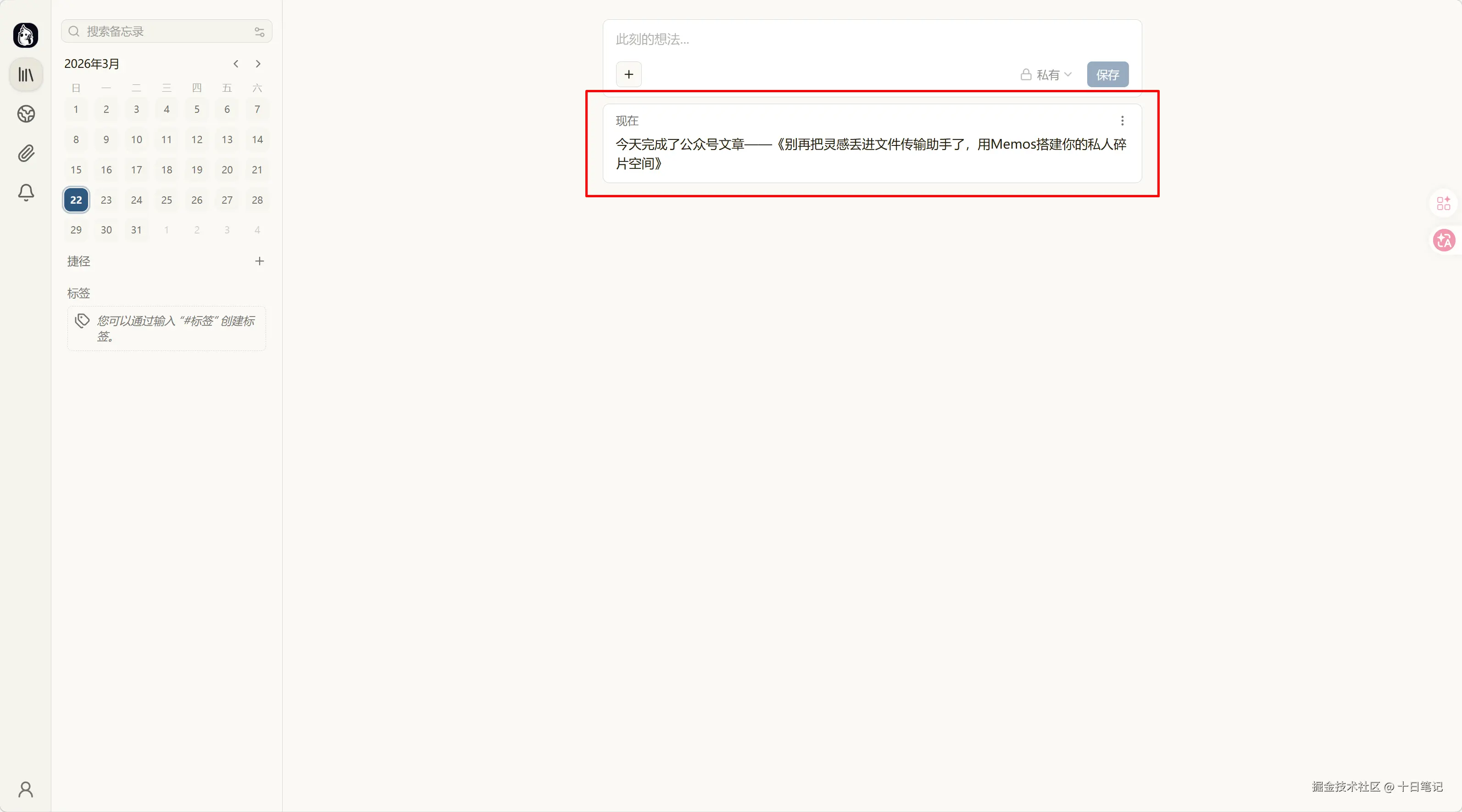
Task: Add a new shortcut next to 捷径
Action: point(259,261)
